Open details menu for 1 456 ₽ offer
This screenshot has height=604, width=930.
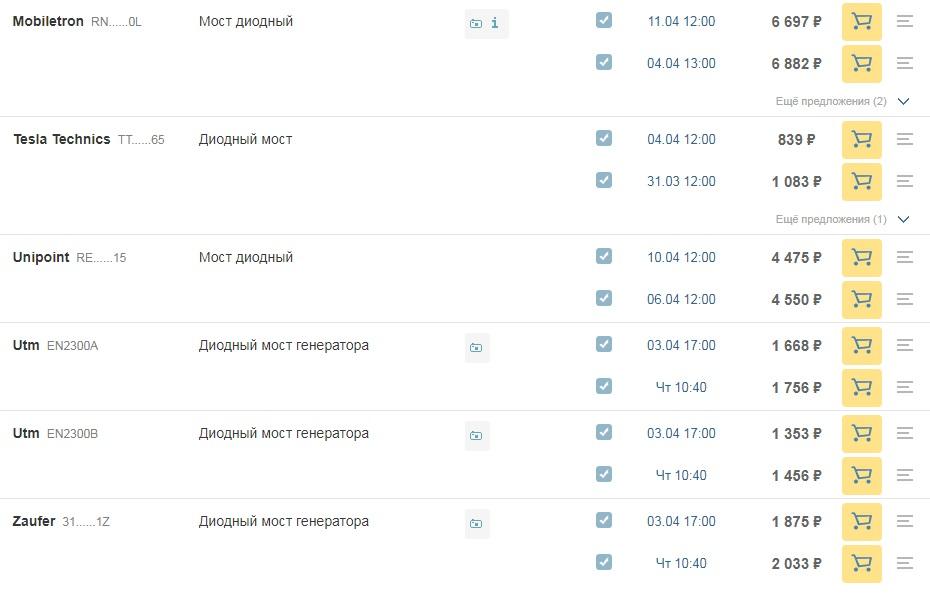click(x=904, y=475)
